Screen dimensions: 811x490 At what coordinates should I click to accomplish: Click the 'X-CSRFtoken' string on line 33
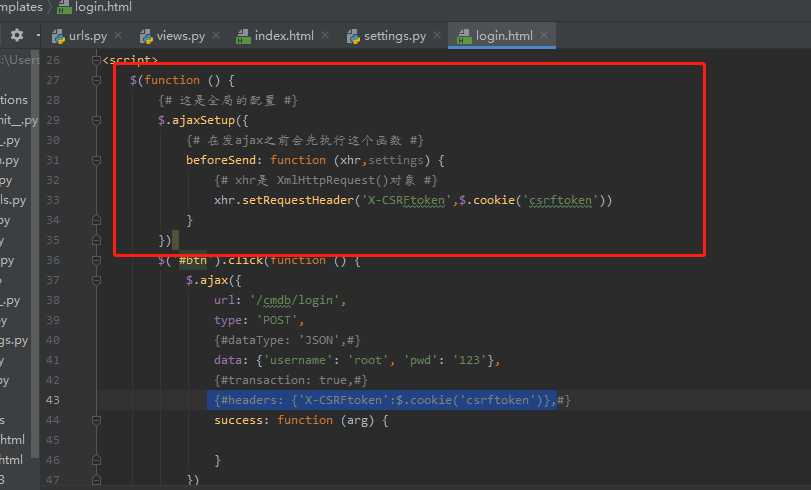[x=406, y=200]
